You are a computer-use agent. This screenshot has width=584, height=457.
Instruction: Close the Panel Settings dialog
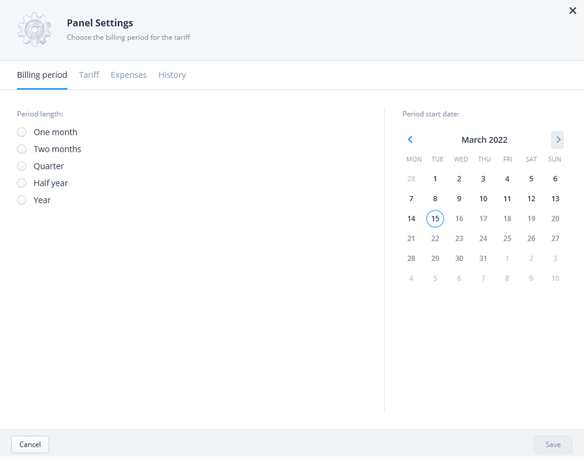(x=572, y=11)
